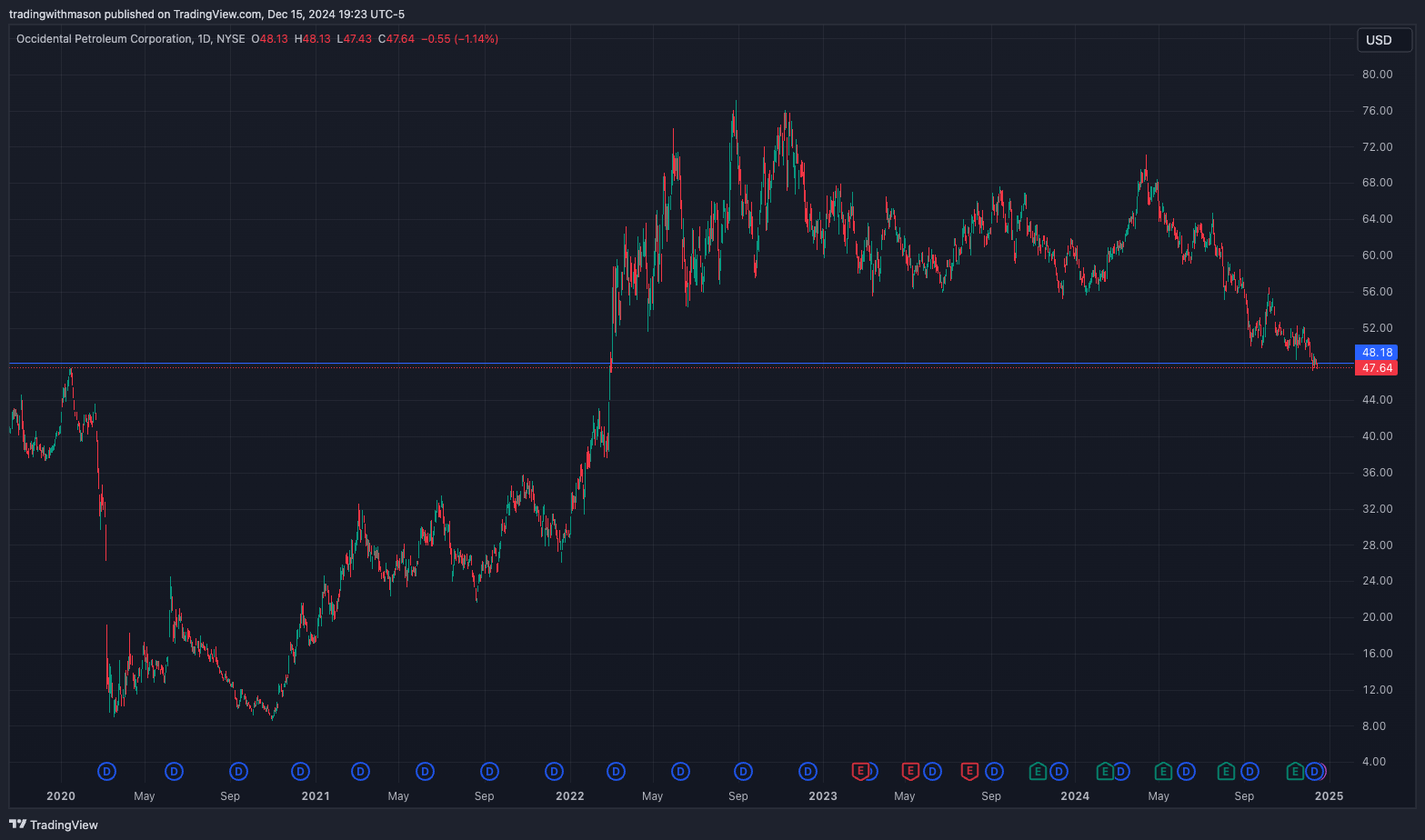The height and width of the screenshot is (840, 1425).
Task: Select the June 2021 dividend marker
Action: pos(425,772)
